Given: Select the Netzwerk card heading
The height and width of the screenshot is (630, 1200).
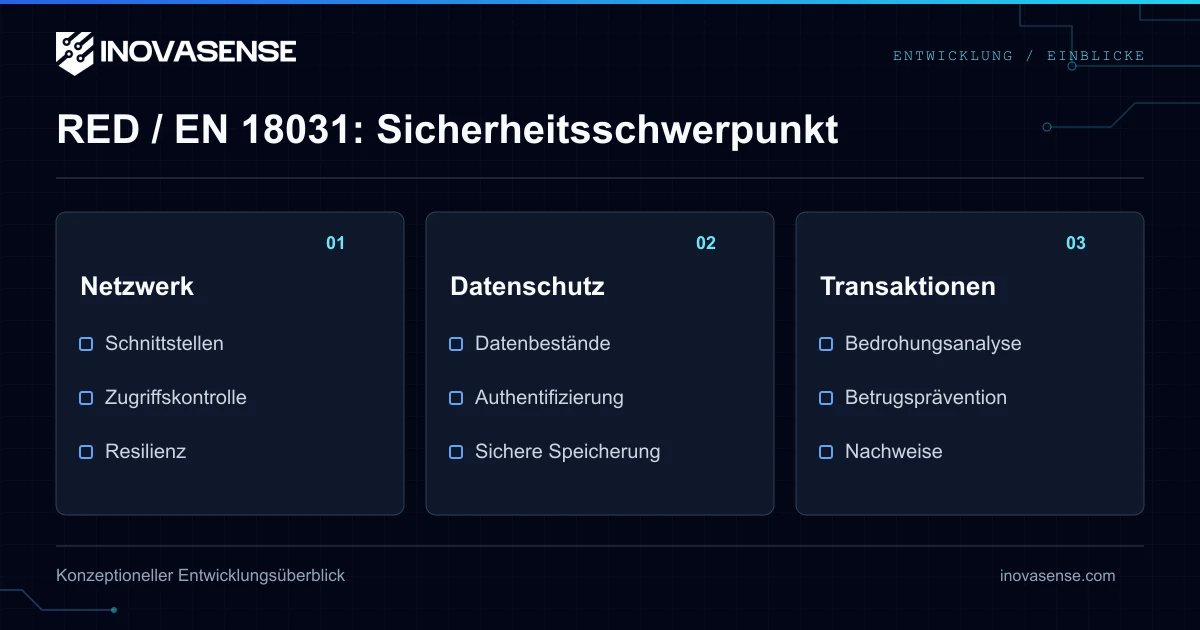Looking at the screenshot, I should 137,286.
